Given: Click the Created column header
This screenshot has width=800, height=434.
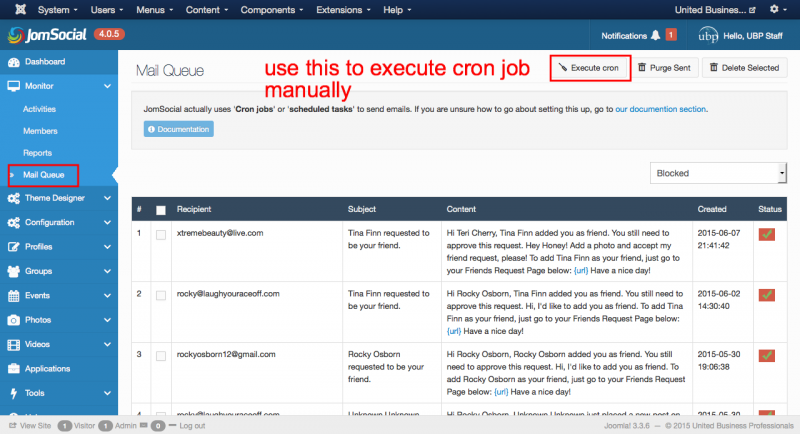Looking at the screenshot, I should click(712, 210).
